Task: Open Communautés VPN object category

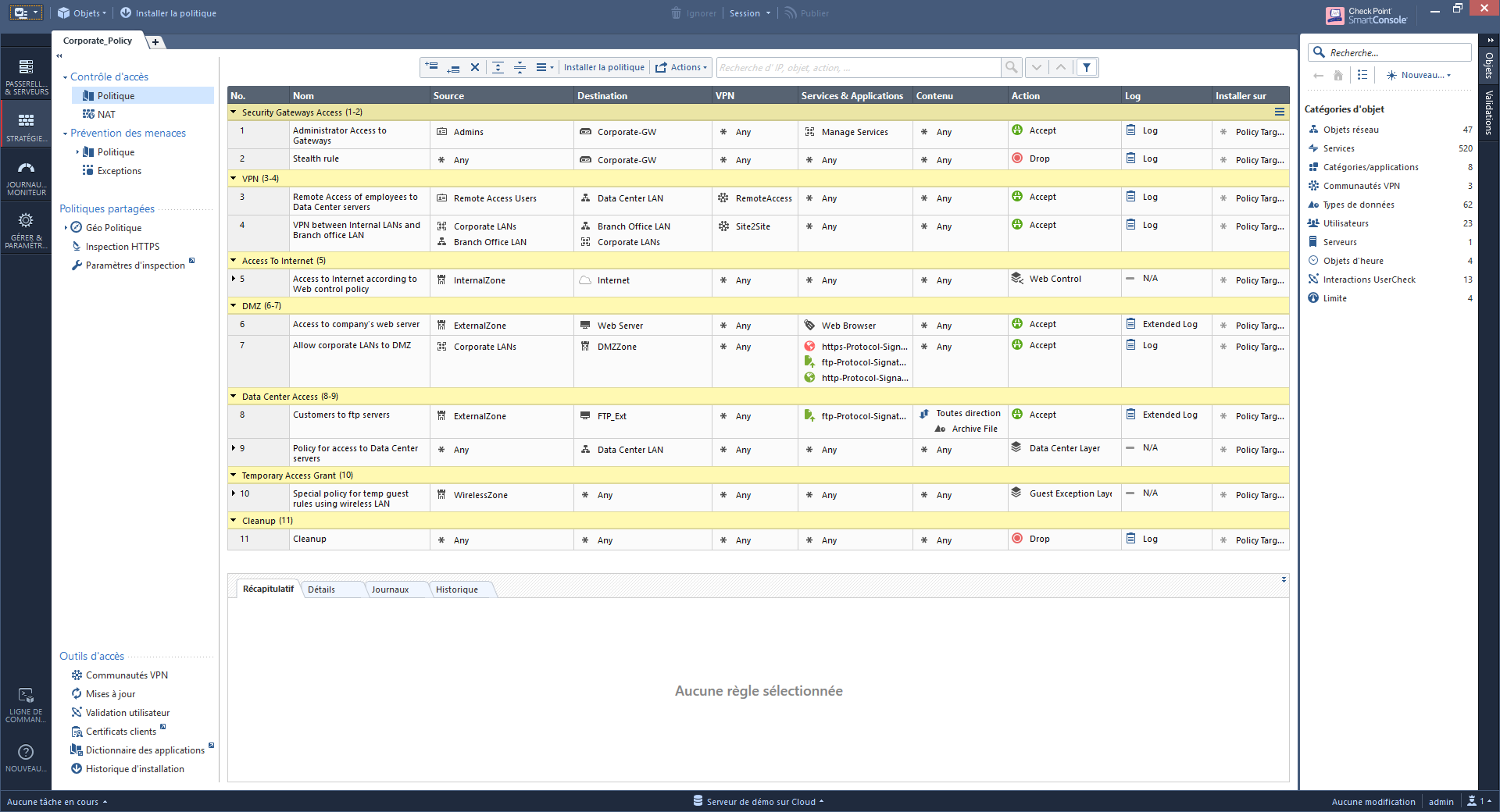Action: (x=1389, y=186)
